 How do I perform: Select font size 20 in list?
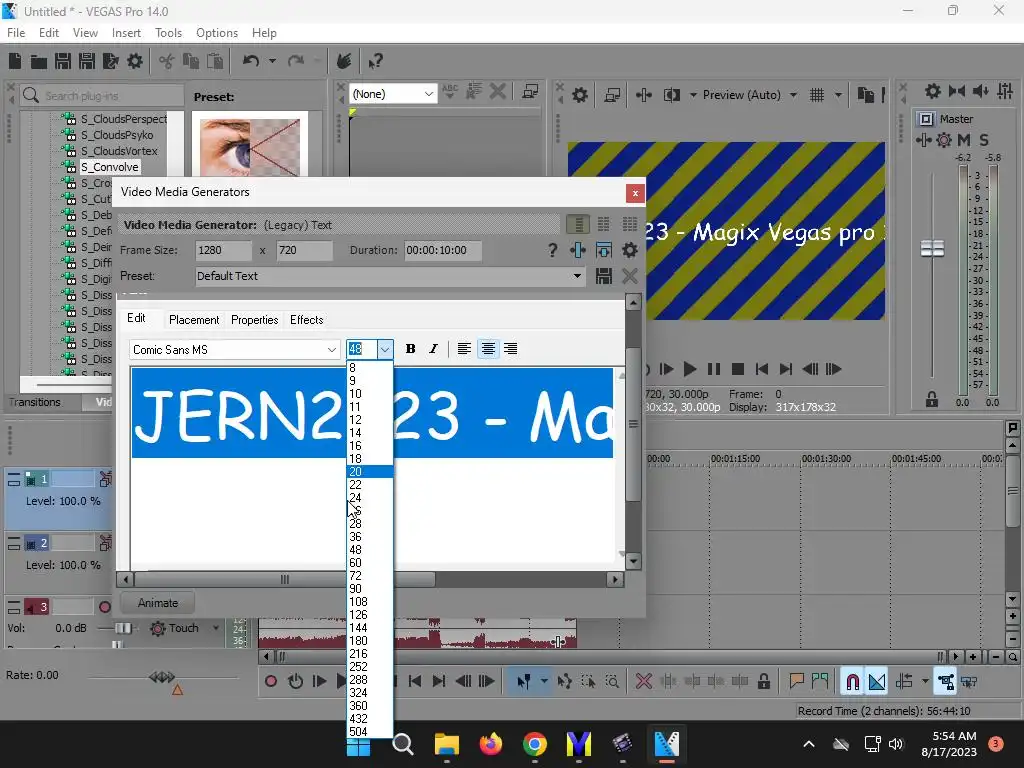(370, 472)
